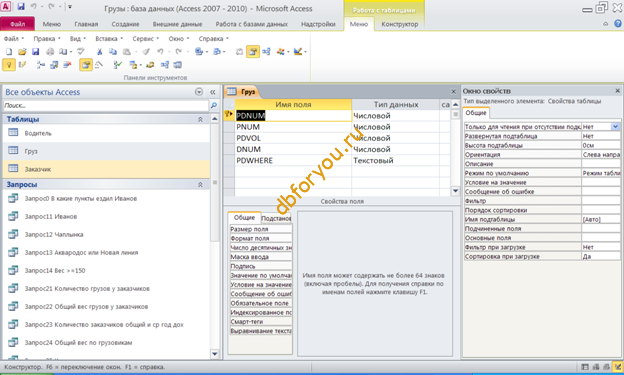
Task: Select query Запрос11 Иванов
Action: (x=106, y=217)
